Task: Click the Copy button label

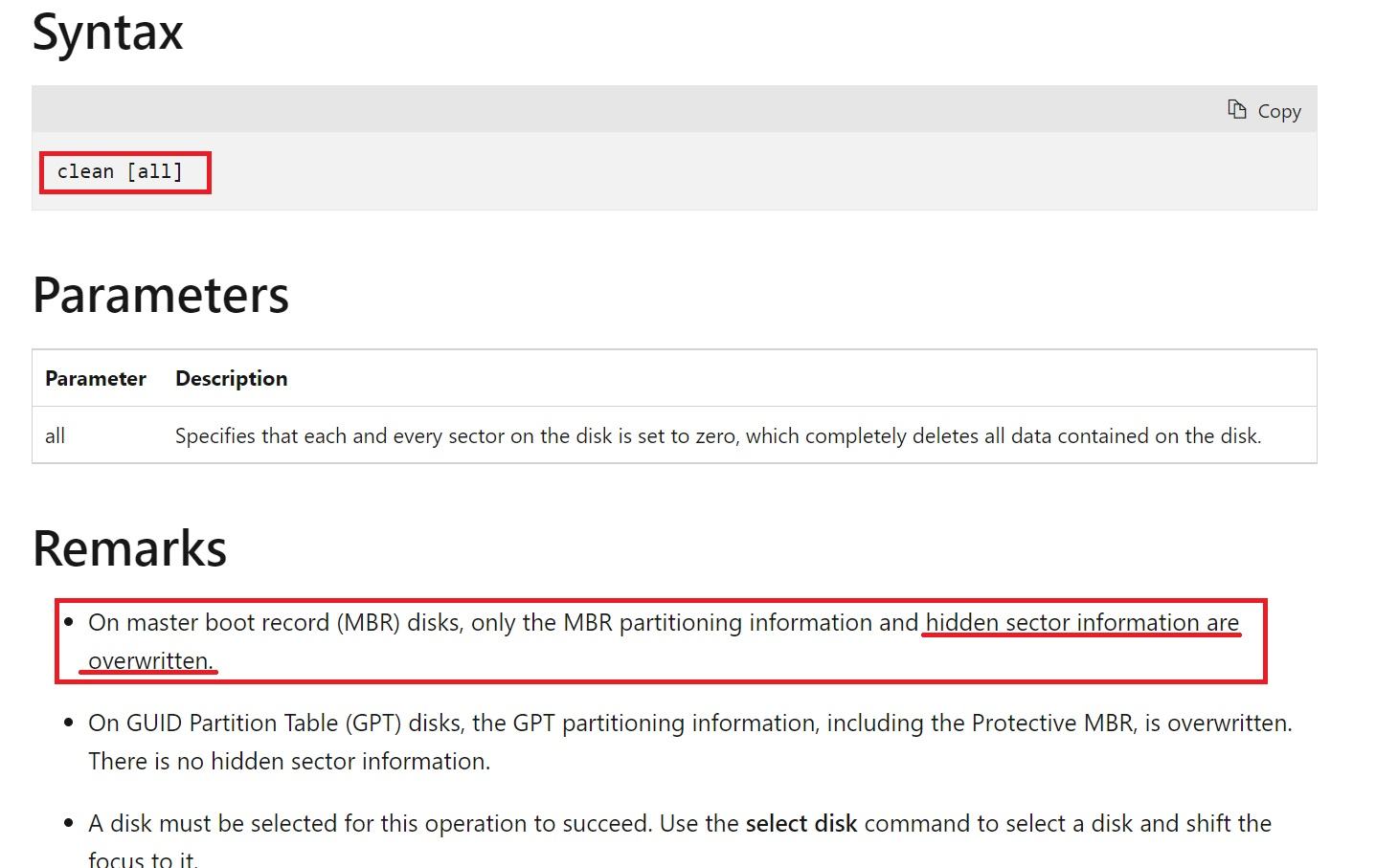Action: pos(1279,111)
